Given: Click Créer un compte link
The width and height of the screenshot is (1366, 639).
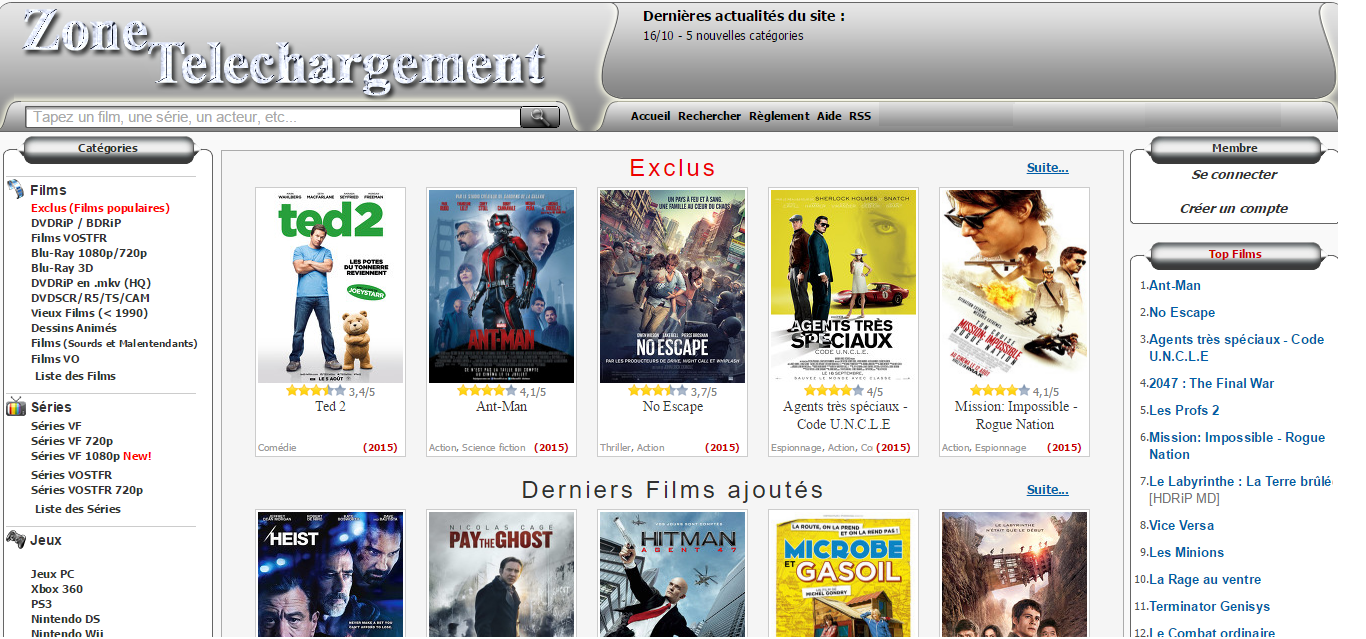Looking at the screenshot, I should (1234, 209).
